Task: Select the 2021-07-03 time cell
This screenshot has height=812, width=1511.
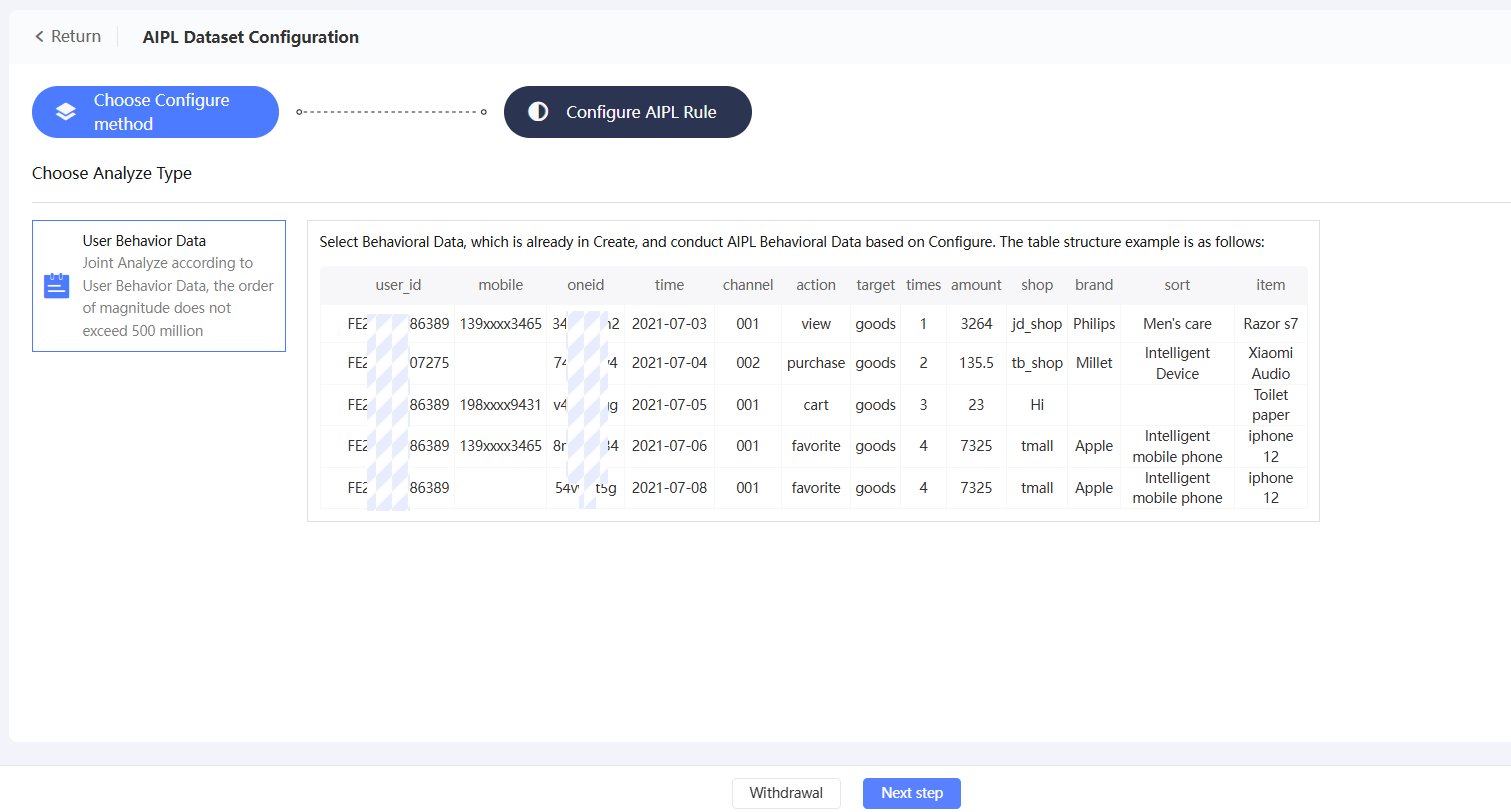Action: coord(669,324)
